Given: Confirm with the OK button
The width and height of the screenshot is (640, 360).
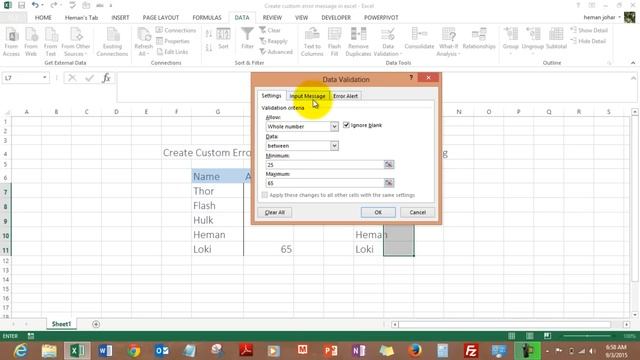Looking at the screenshot, I should pos(378,212).
